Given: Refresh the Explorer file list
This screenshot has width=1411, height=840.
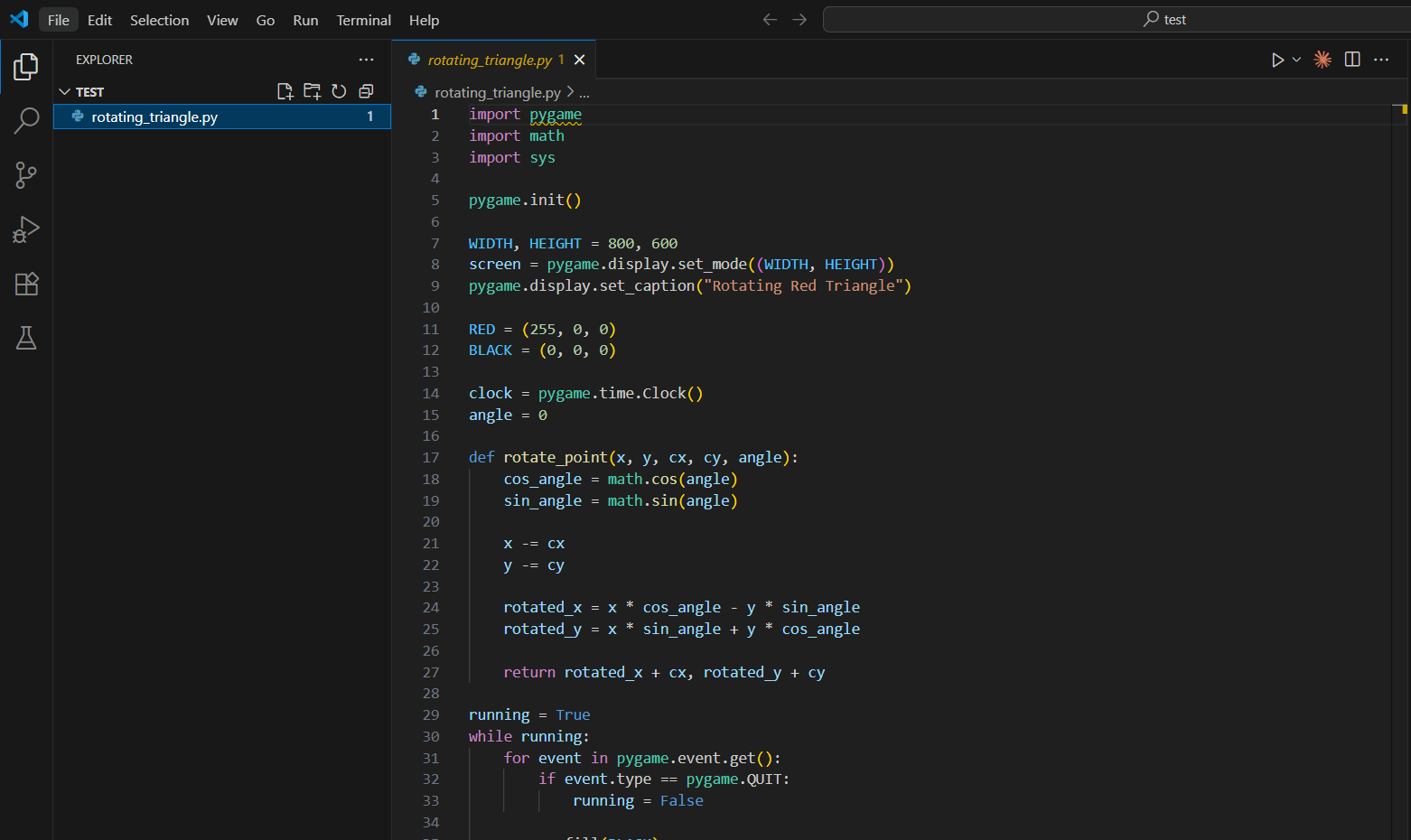Looking at the screenshot, I should tap(339, 91).
